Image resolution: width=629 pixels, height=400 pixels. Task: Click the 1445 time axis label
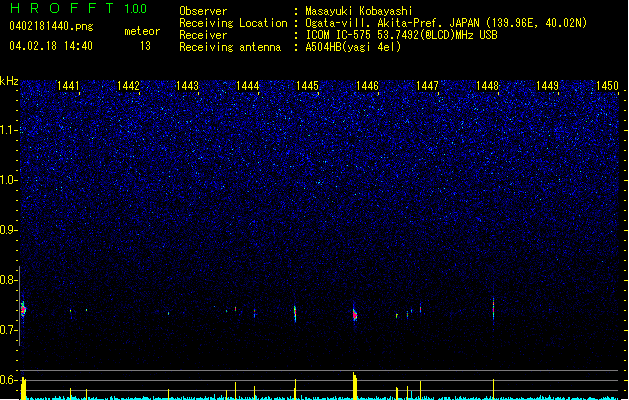click(x=307, y=86)
